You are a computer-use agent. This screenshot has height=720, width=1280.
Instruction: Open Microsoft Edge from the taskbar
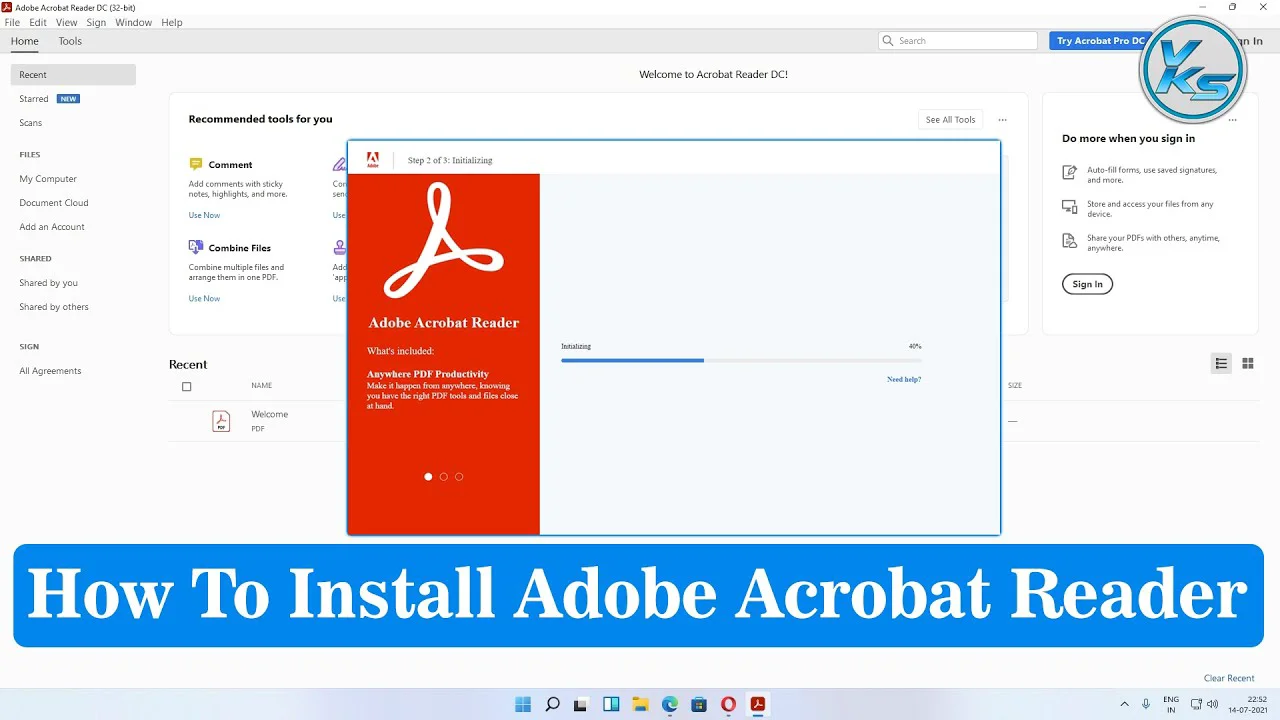669,704
